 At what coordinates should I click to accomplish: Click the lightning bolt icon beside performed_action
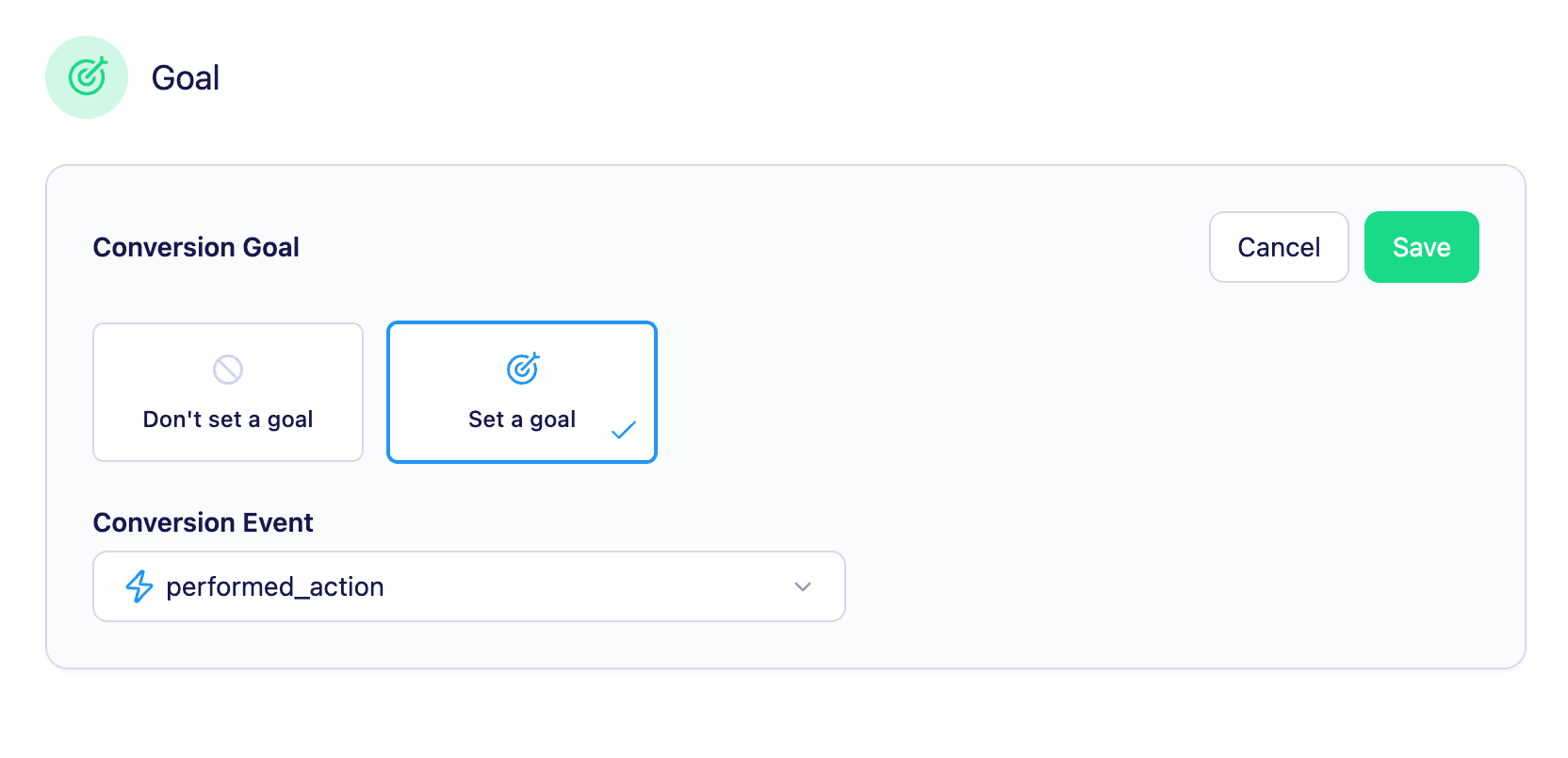click(x=139, y=586)
